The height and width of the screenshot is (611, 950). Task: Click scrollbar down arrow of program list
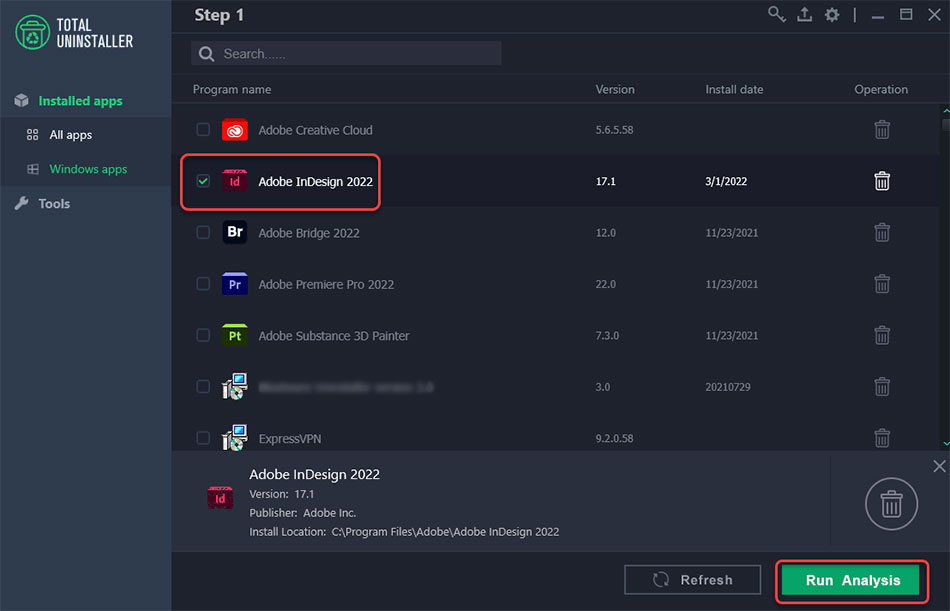[946, 444]
